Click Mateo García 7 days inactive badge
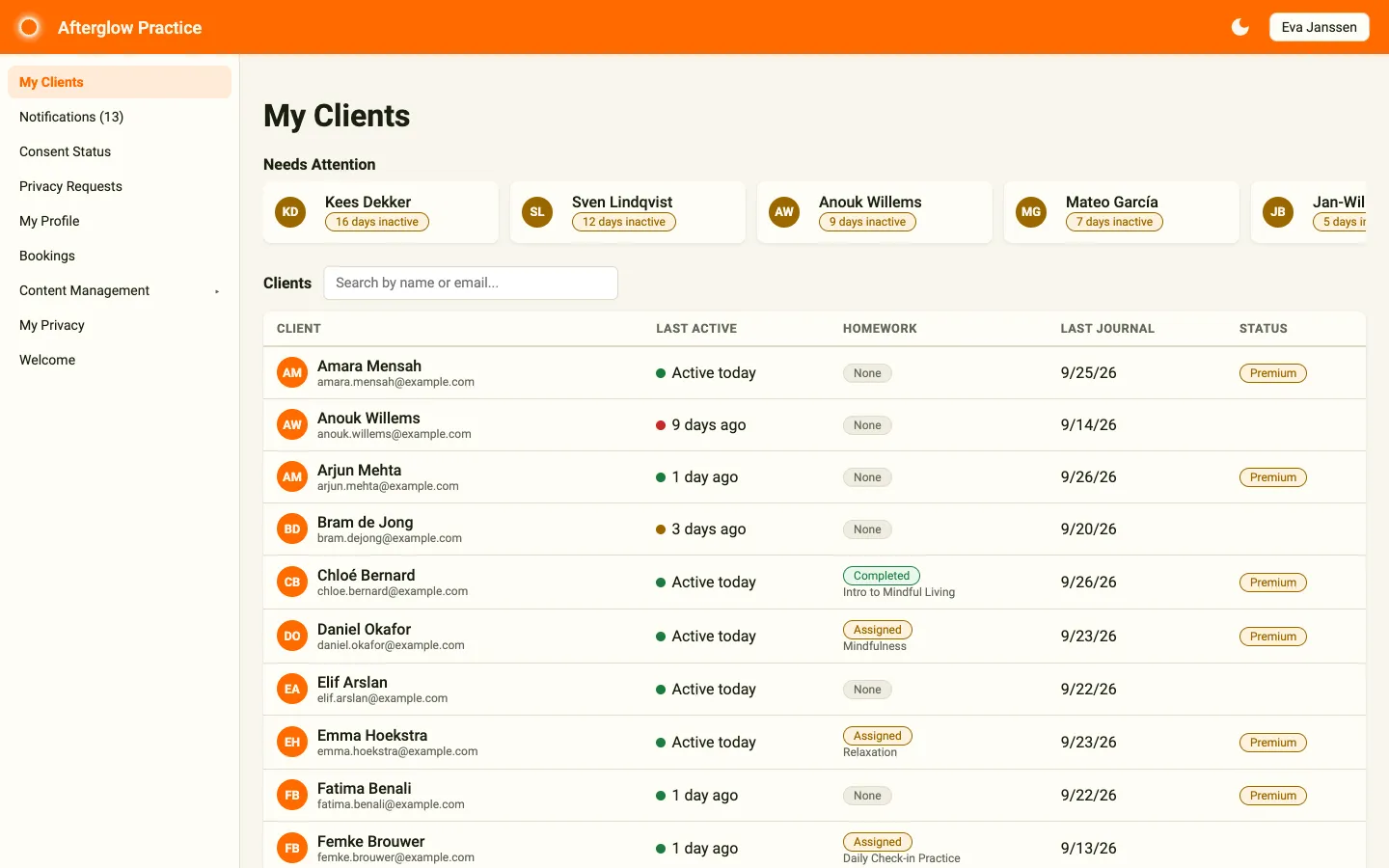1389x868 pixels. [1114, 222]
